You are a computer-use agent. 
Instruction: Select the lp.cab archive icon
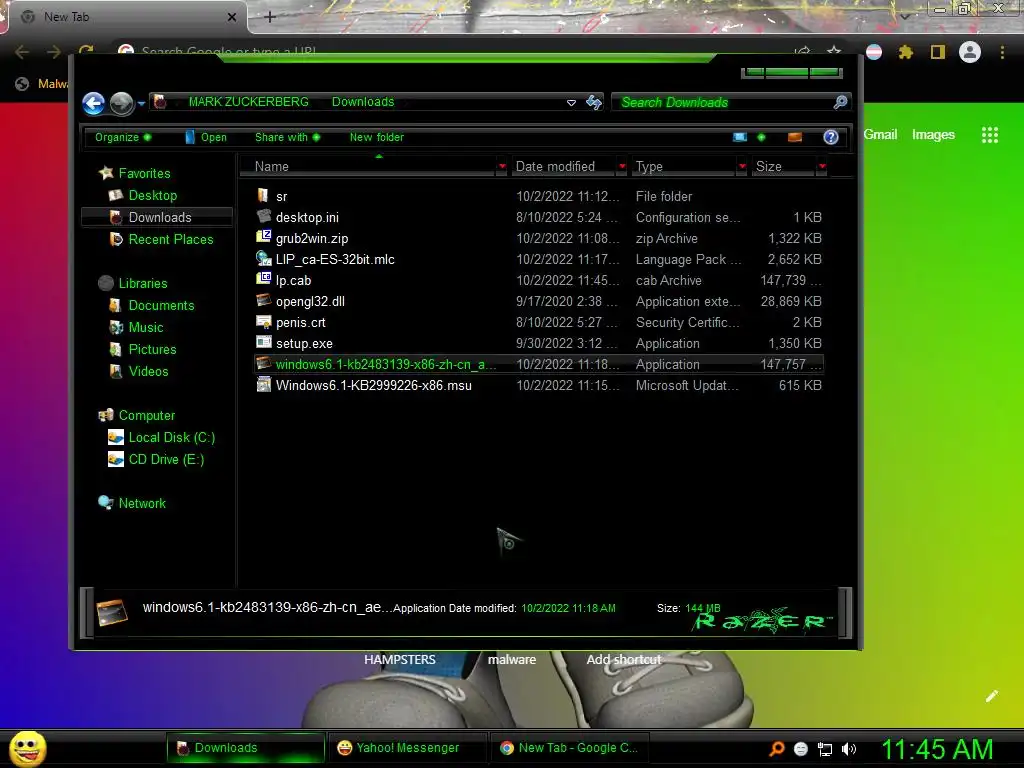pos(263,279)
